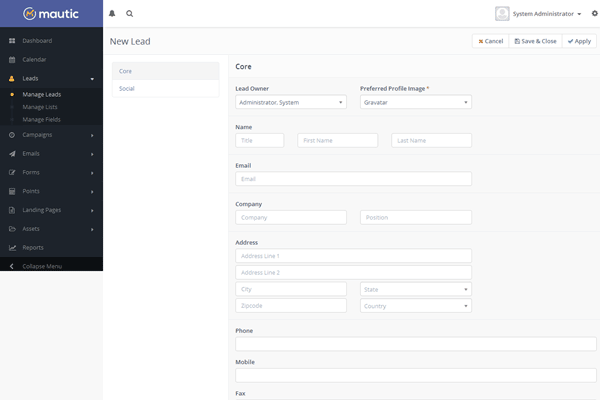Open the settings gear icon
The width and height of the screenshot is (600, 400).
pyautogui.click(x=593, y=14)
